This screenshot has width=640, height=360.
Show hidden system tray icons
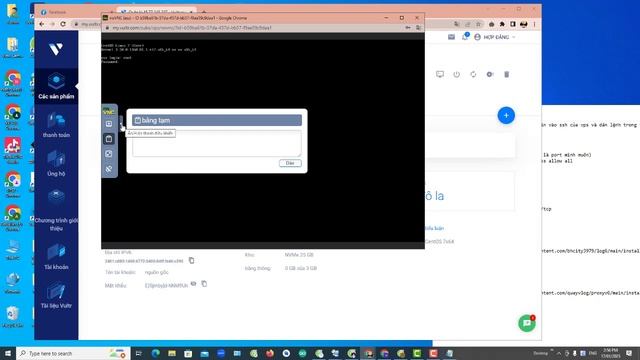(x=559, y=353)
